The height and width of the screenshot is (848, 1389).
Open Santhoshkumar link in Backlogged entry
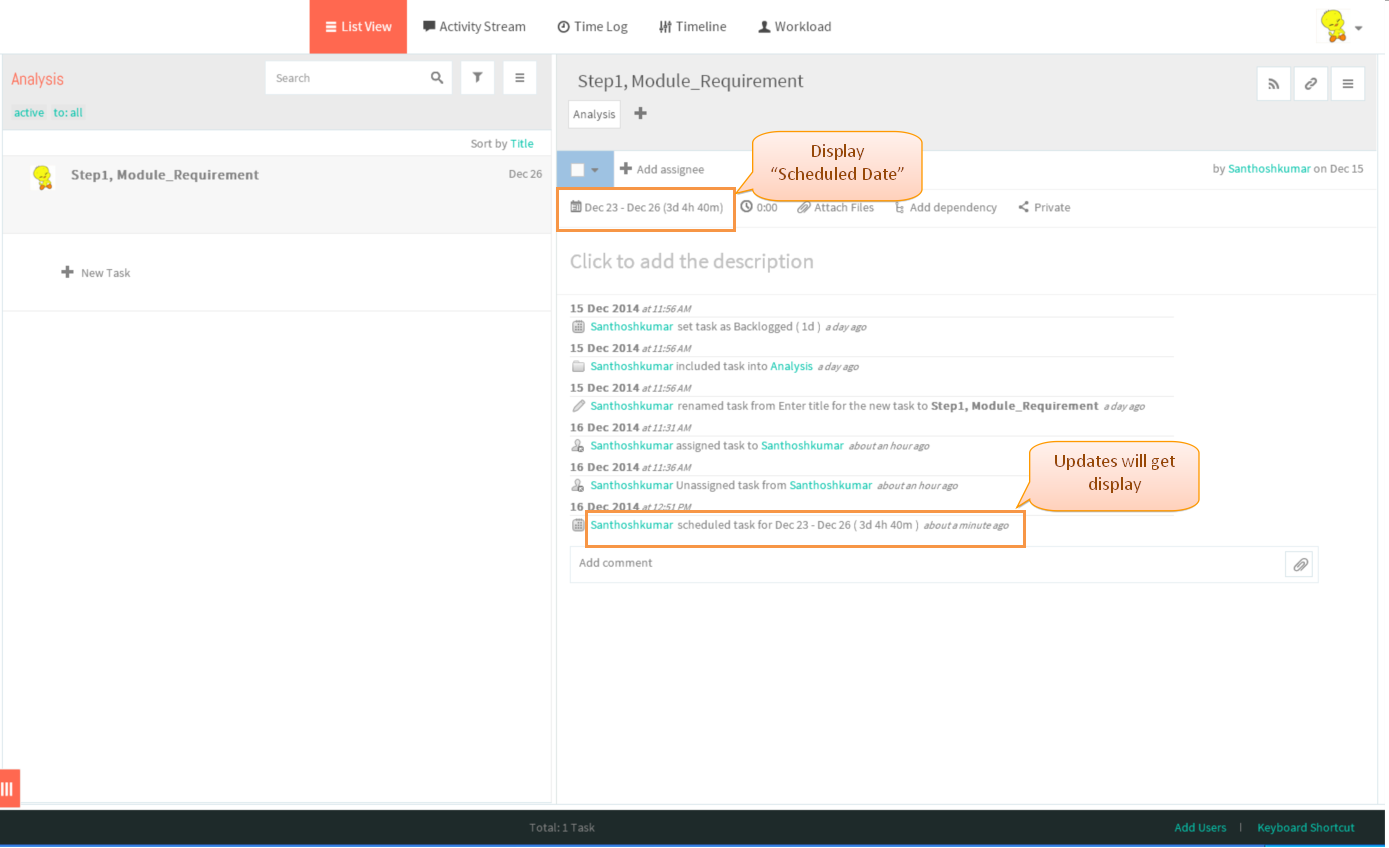coord(632,327)
